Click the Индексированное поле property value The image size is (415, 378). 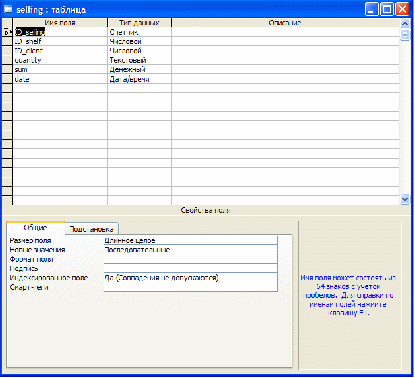tap(190, 277)
